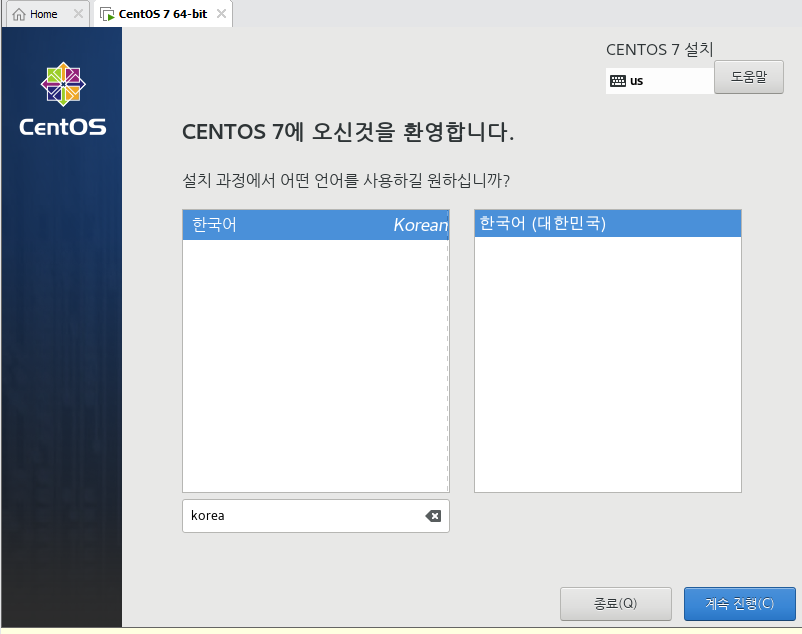Image resolution: width=802 pixels, height=634 pixels.
Task: Open help with the 도움말 button
Action: pos(749,77)
